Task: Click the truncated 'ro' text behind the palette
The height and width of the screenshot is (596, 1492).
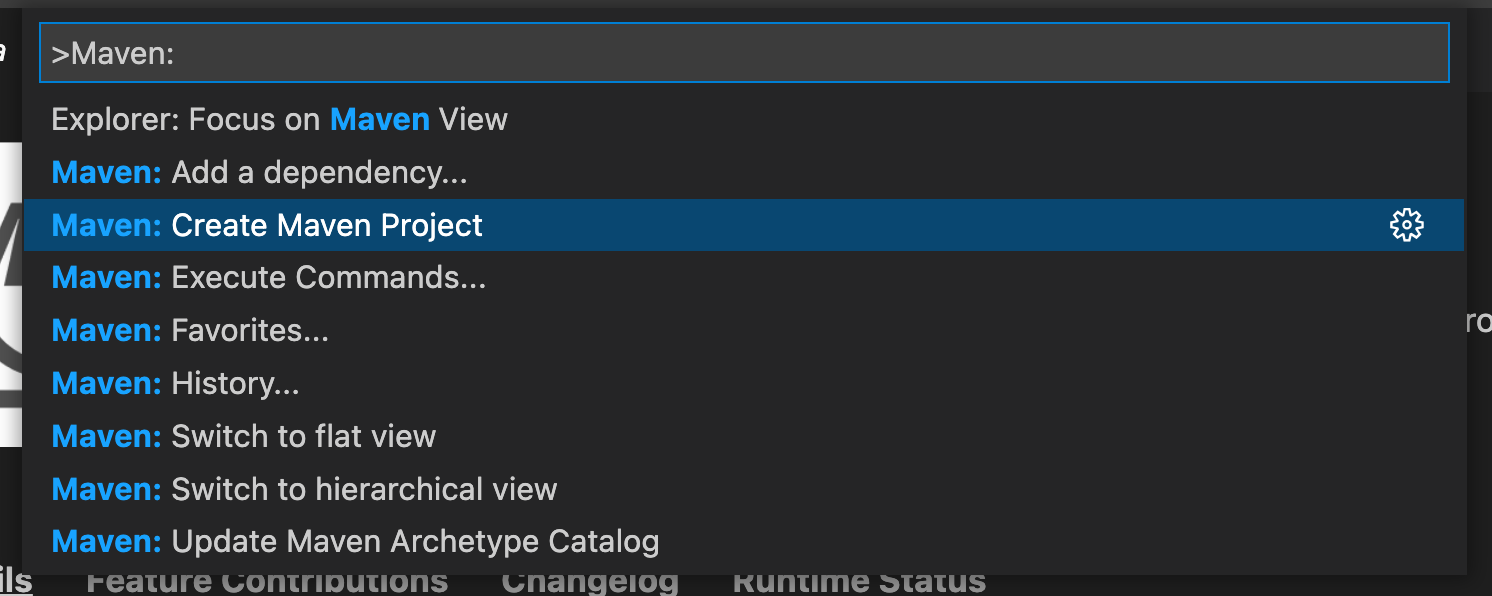Action: click(x=1478, y=323)
